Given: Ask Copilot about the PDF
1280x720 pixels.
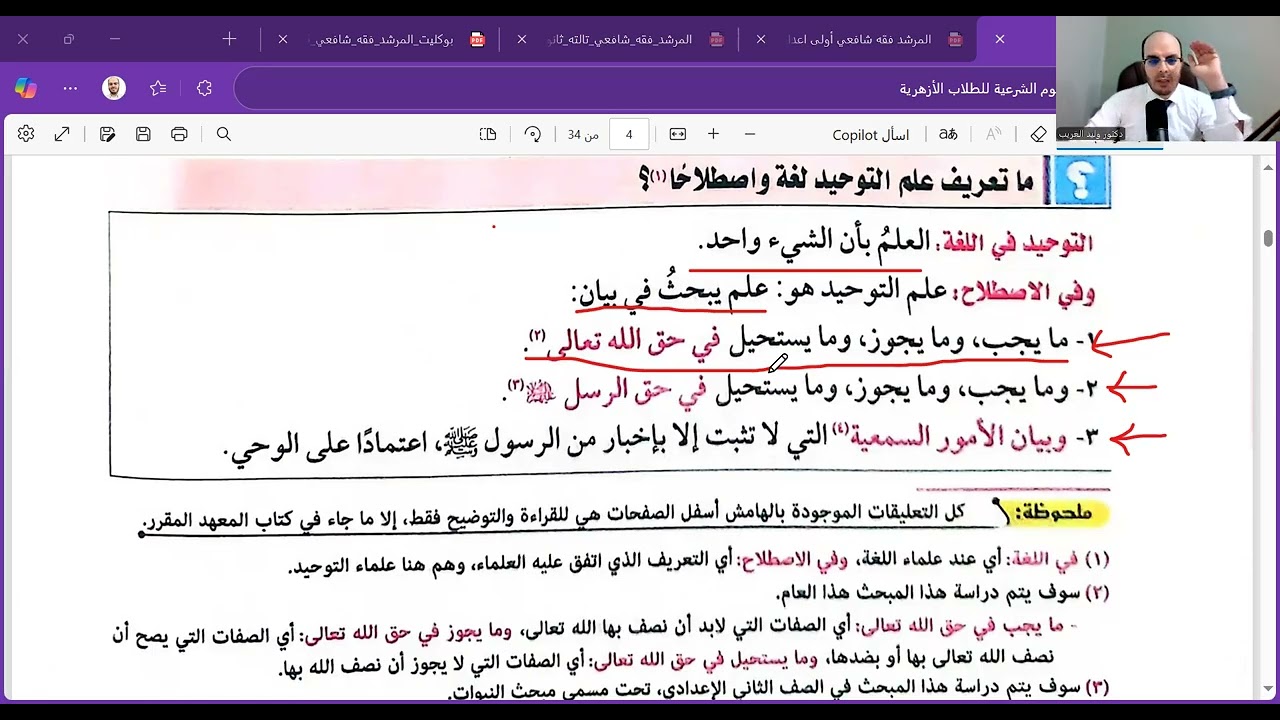Looking at the screenshot, I should pos(870,135).
